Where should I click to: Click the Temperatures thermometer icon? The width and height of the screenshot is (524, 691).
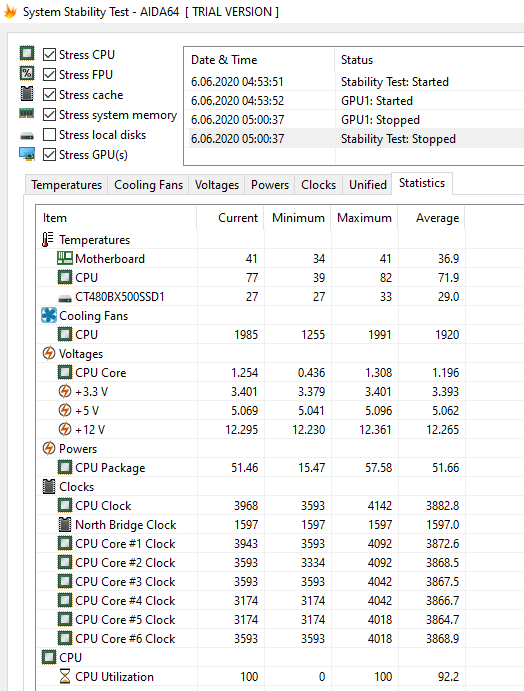coord(48,239)
